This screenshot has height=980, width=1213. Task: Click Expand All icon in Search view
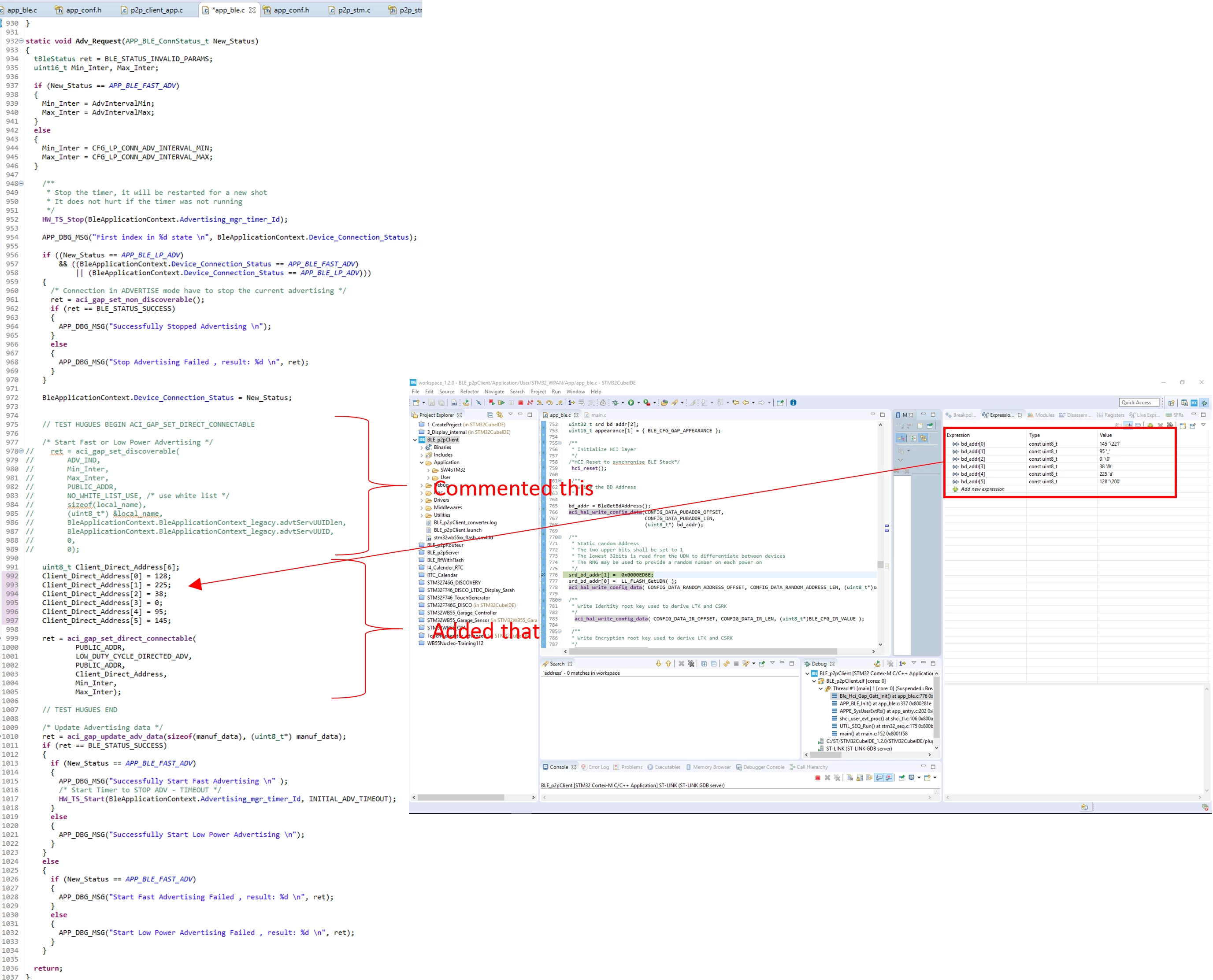tap(704, 664)
